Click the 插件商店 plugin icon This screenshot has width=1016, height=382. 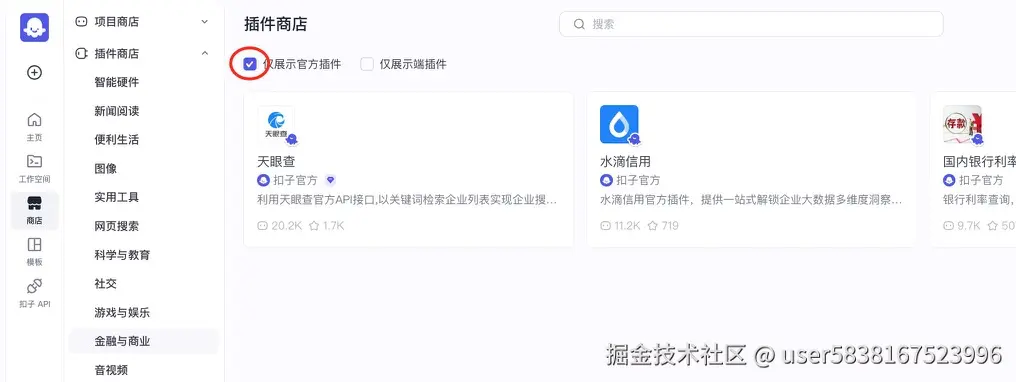[82, 54]
